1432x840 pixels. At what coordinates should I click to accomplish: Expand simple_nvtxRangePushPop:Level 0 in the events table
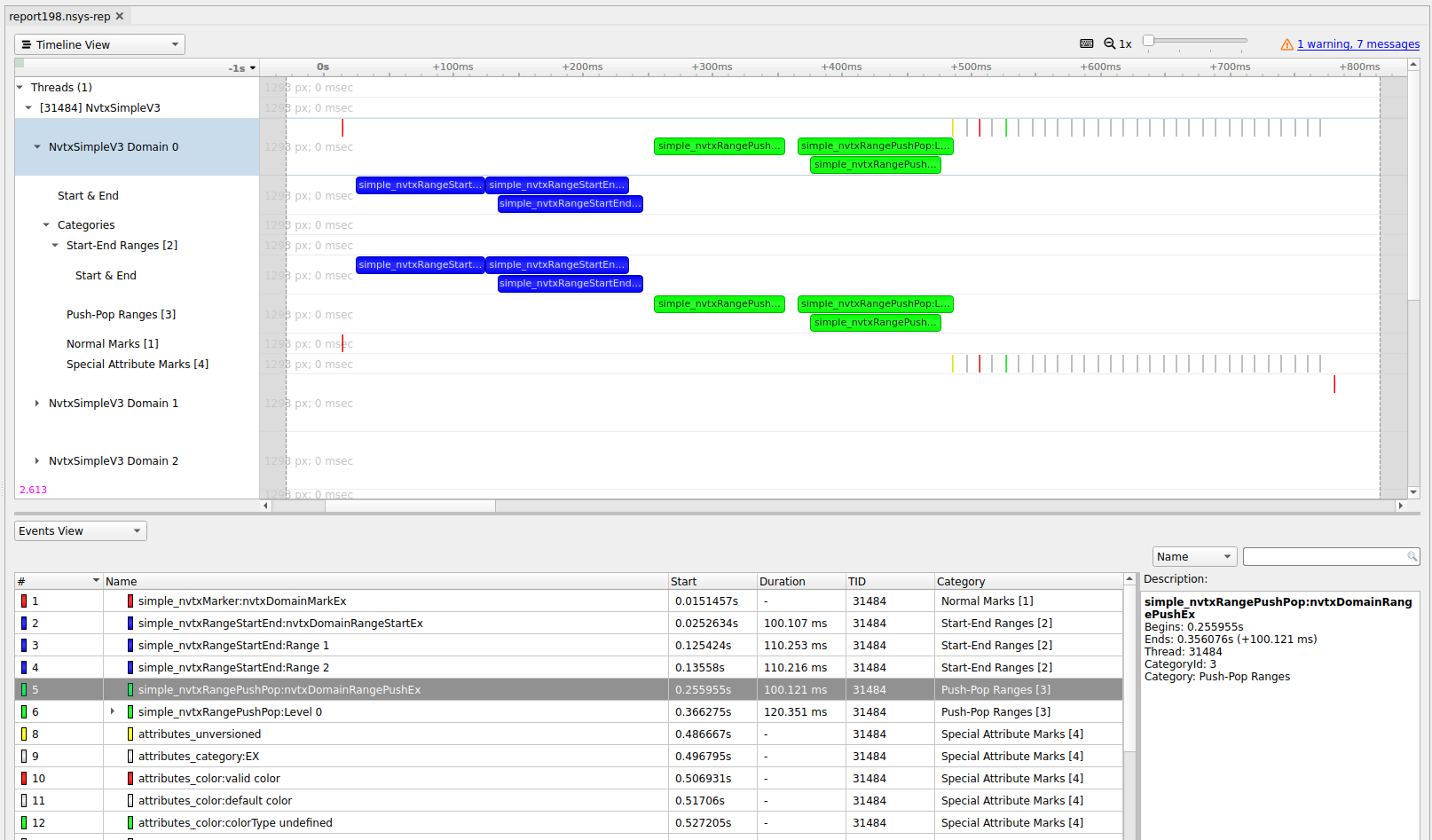click(x=113, y=711)
